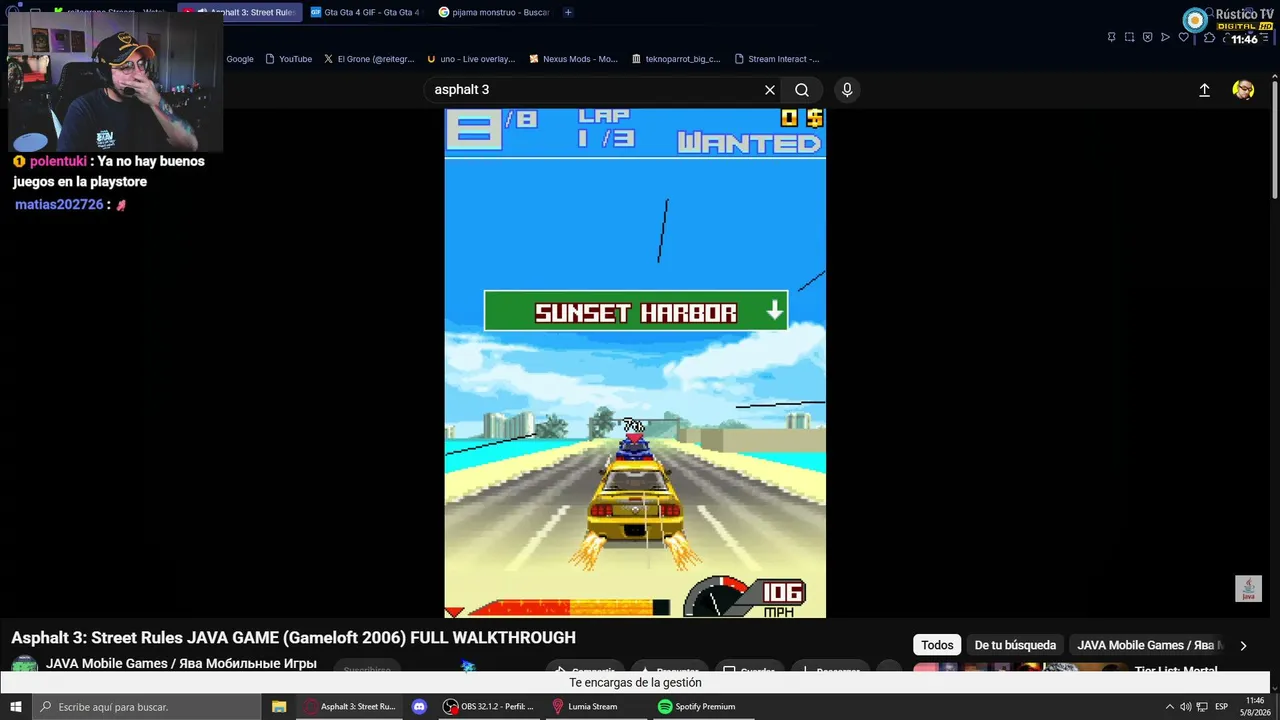Click the upload arrow icon in YouTube header
Viewport: 1280px width, 720px height.
[x=1204, y=90]
